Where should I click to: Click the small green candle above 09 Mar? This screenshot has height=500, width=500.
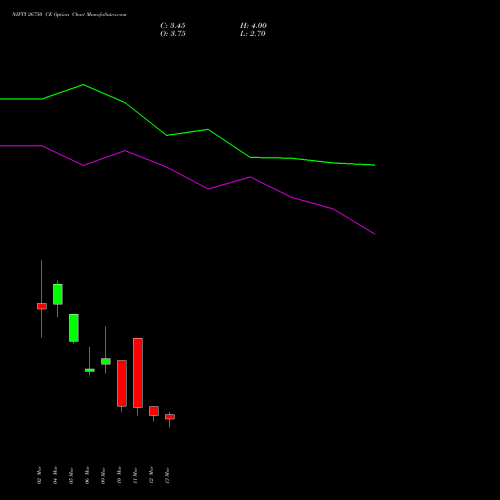click(106, 361)
